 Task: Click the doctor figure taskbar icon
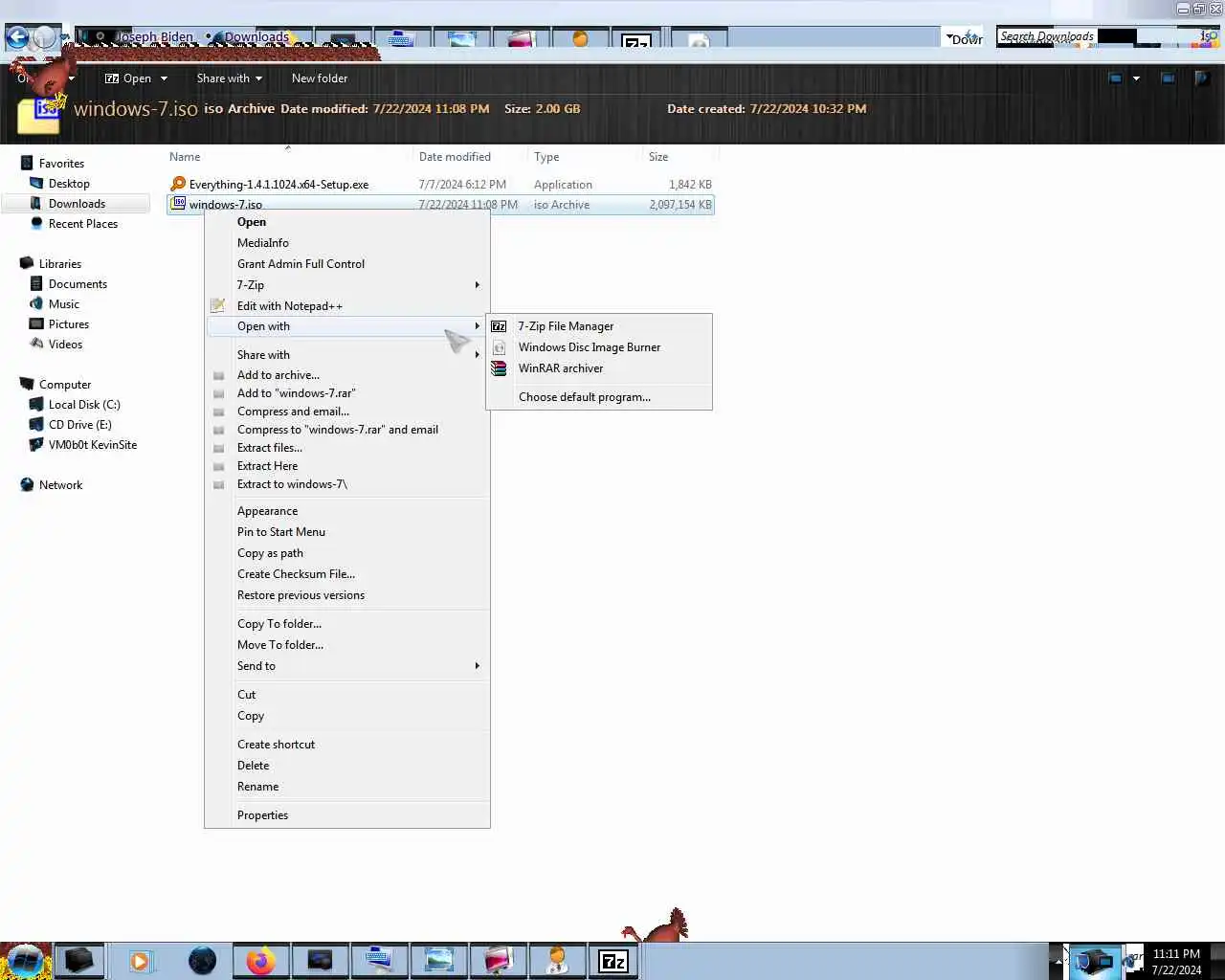click(558, 961)
